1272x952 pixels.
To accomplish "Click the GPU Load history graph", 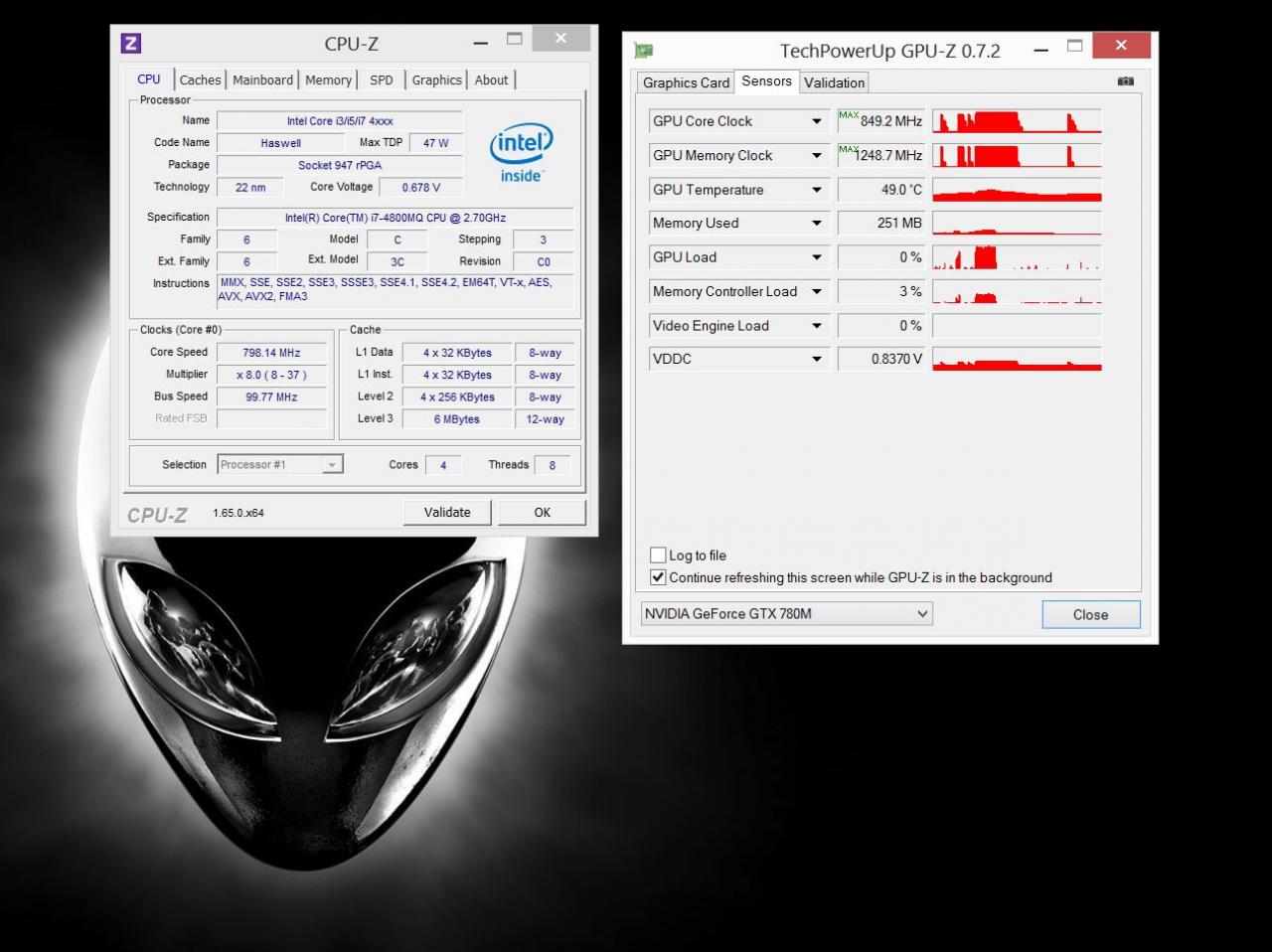I will click(x=1017, y=257).
